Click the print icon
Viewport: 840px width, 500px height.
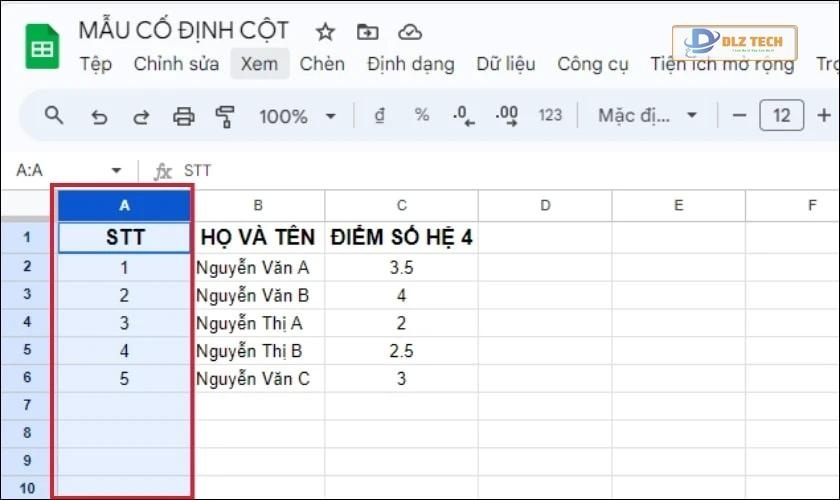tap(183, 116)
